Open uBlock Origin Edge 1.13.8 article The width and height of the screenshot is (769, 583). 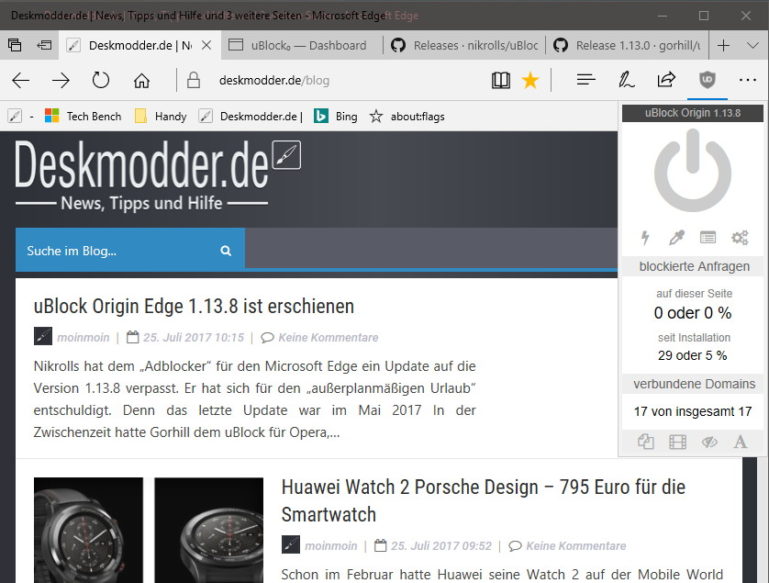click(x=194, y=306)
